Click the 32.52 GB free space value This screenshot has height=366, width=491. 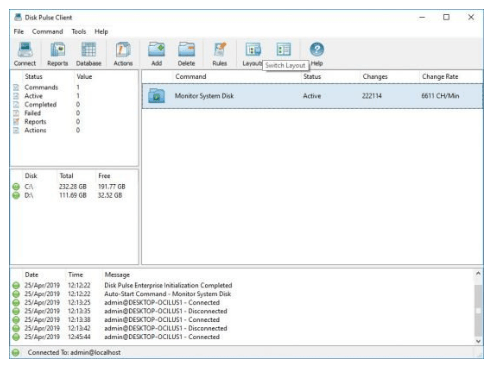[x=110, y=195]
